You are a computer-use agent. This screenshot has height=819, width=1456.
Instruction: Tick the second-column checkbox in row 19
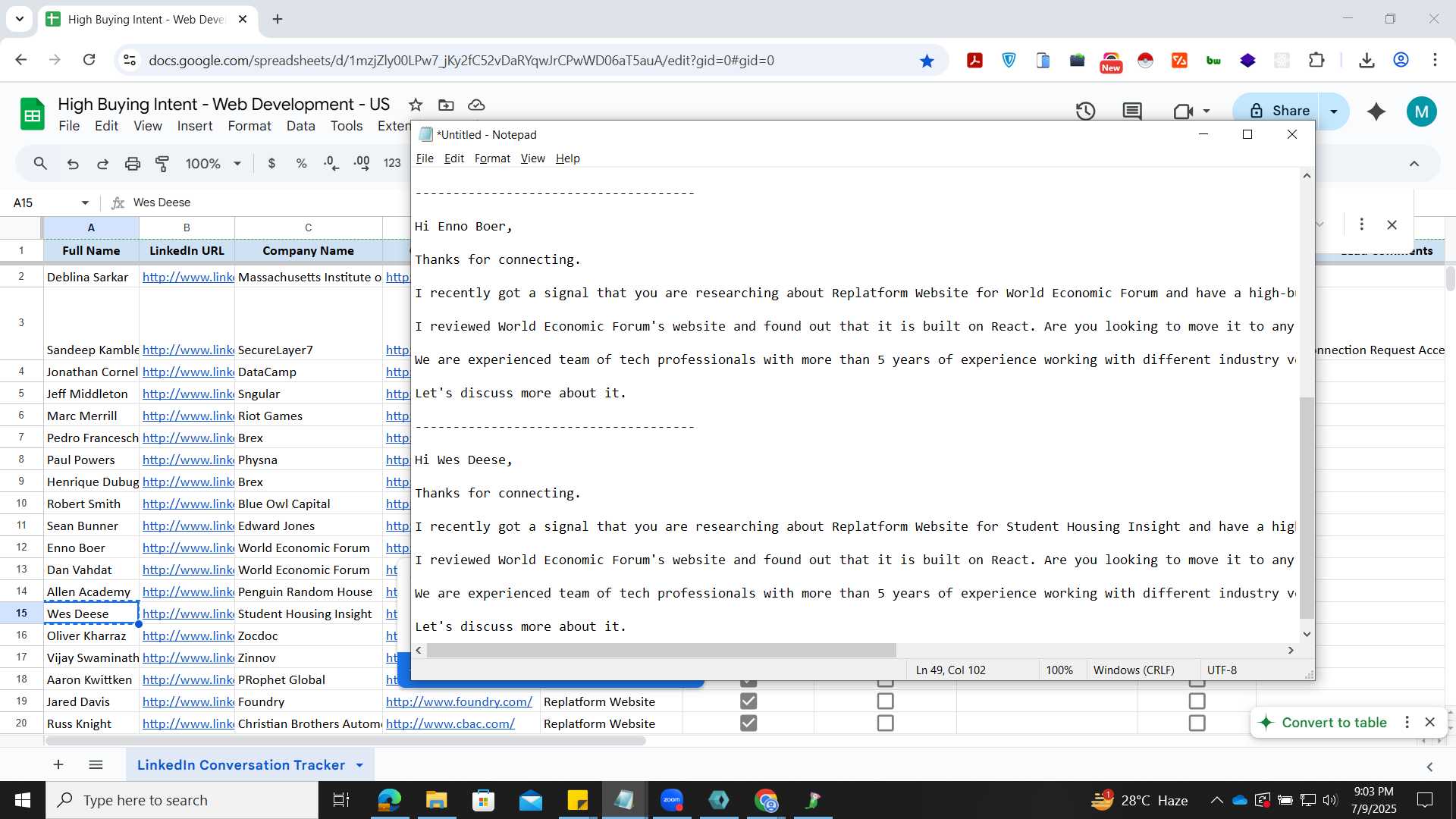(885, 701)
